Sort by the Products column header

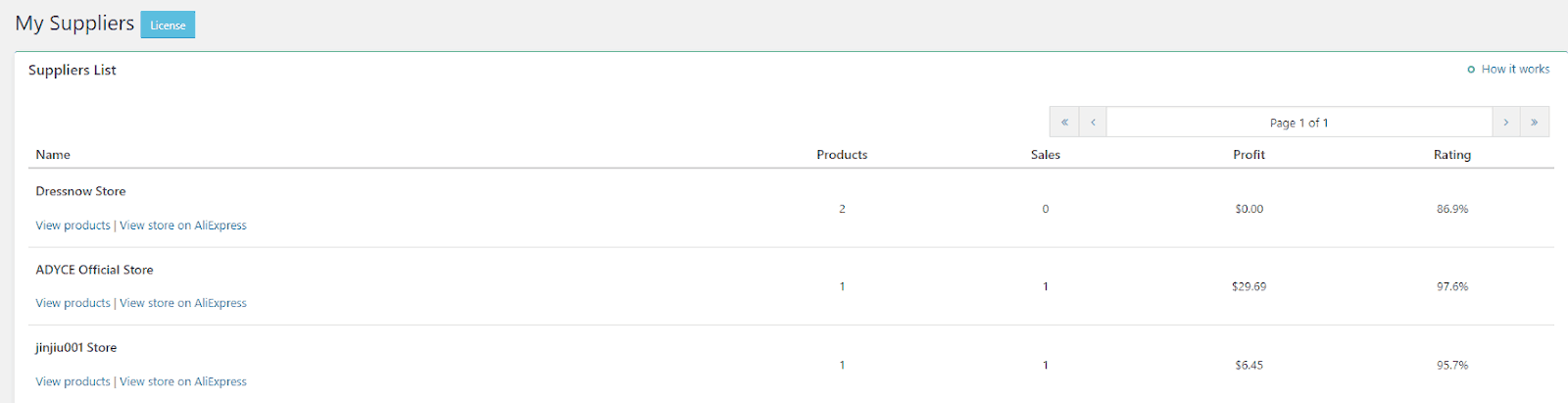click(x=842, y=155)
